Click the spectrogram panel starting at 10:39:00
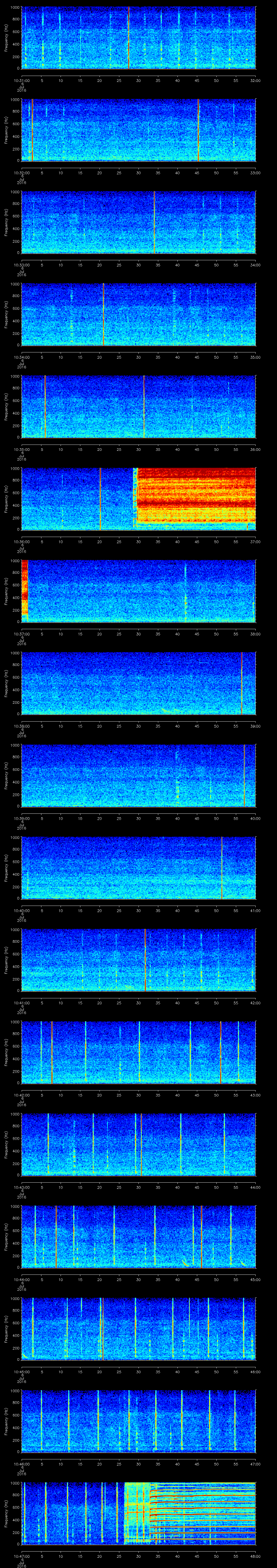277x1568 pixels. [x=139, y=775]
